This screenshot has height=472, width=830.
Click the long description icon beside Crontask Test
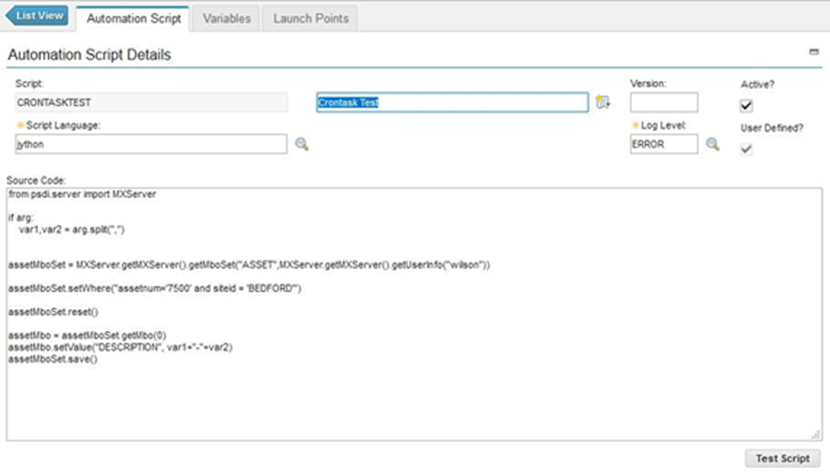coord(602,102)
